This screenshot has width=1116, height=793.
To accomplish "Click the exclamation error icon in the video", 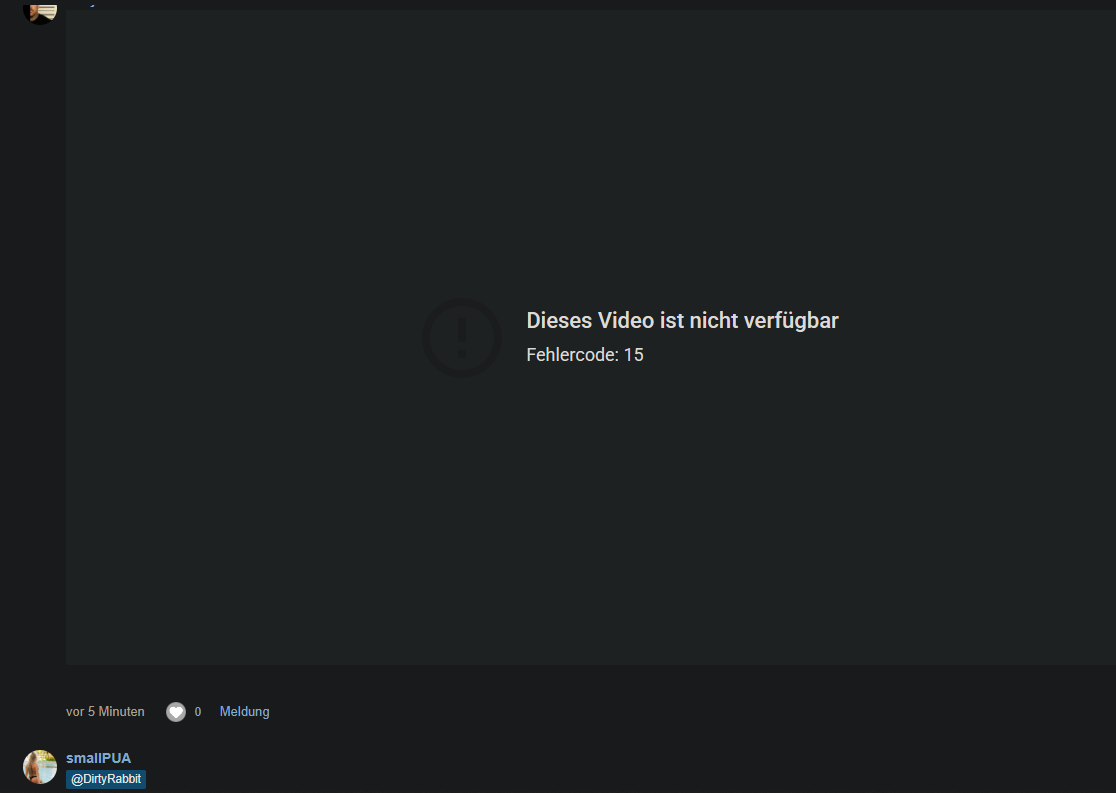I will point(461,337).
